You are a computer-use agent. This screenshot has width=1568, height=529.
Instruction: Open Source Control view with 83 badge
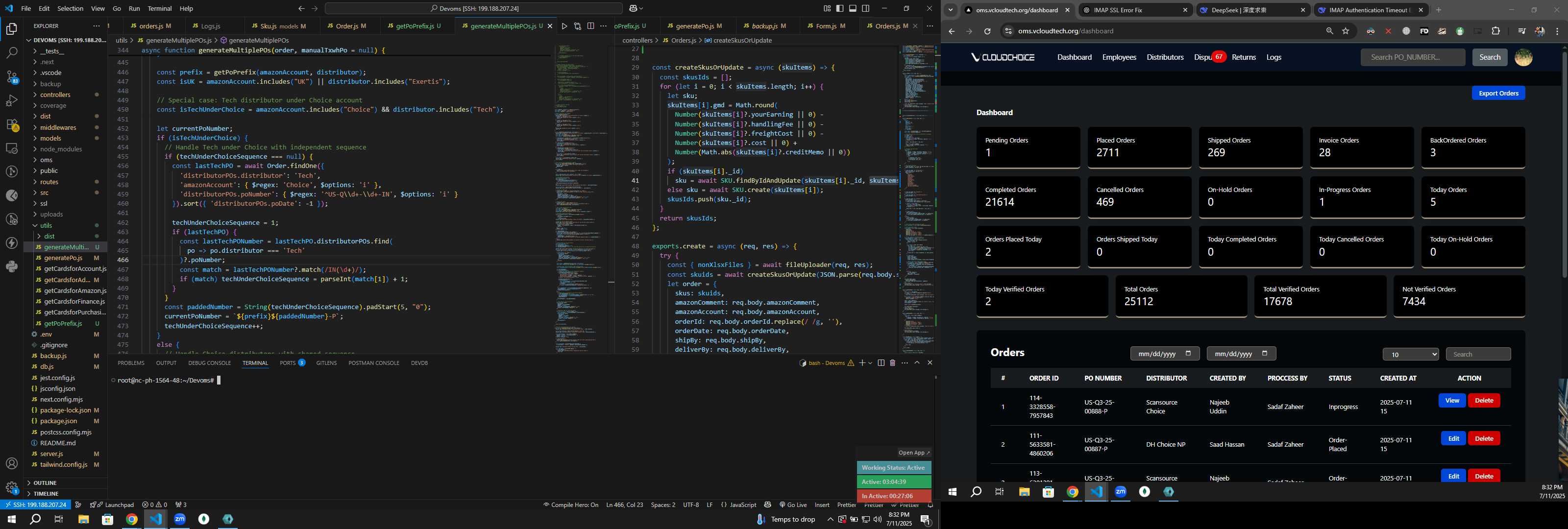[x=12, y=77]
